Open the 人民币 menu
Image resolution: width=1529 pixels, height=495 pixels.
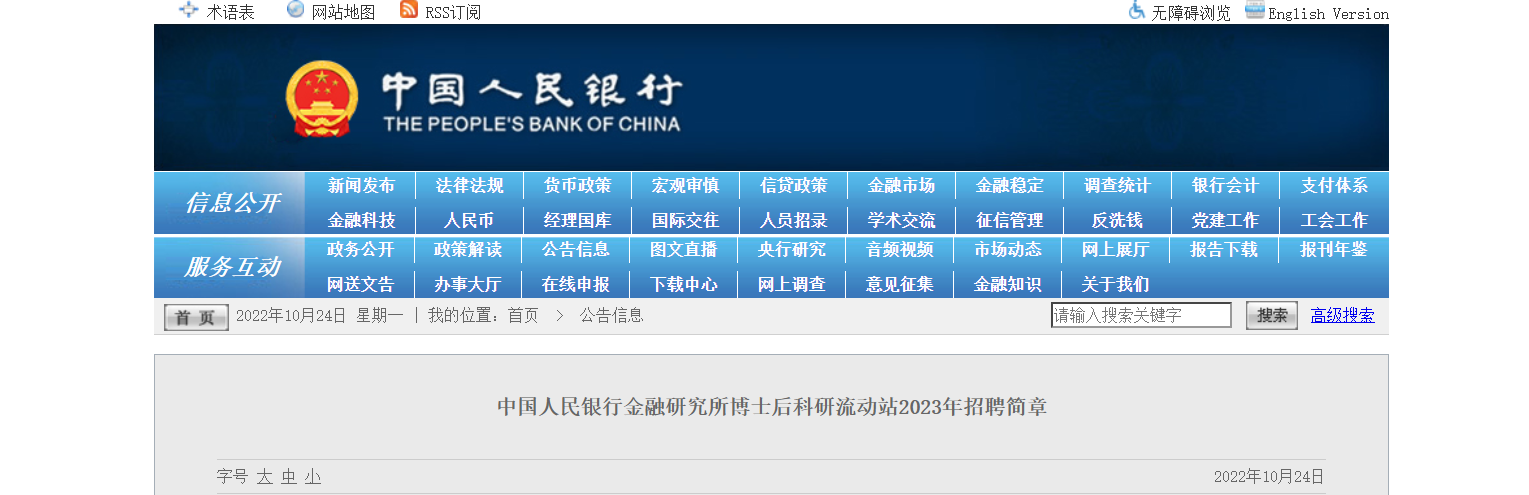coord(469,220)
